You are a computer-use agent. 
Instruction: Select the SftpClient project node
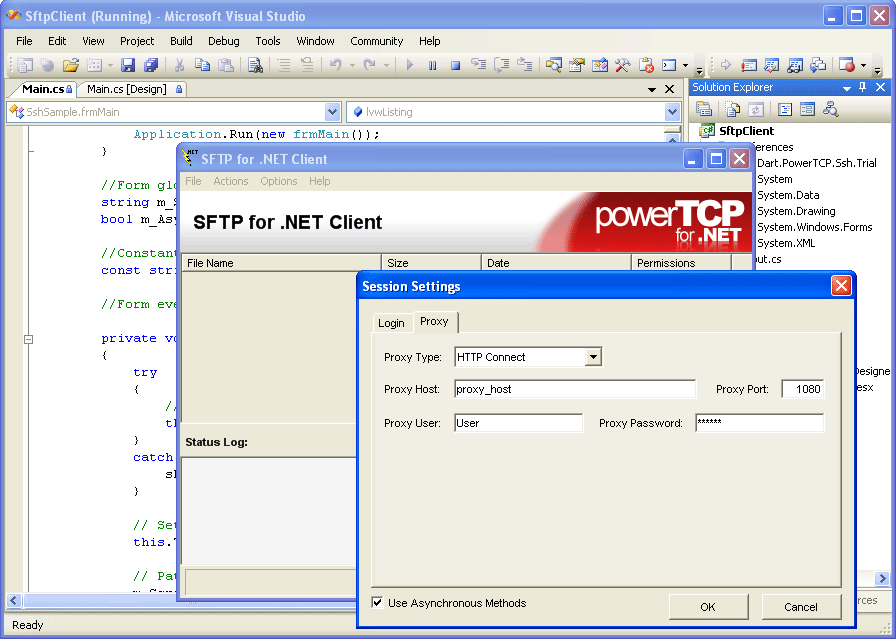(x=746, y=131)
